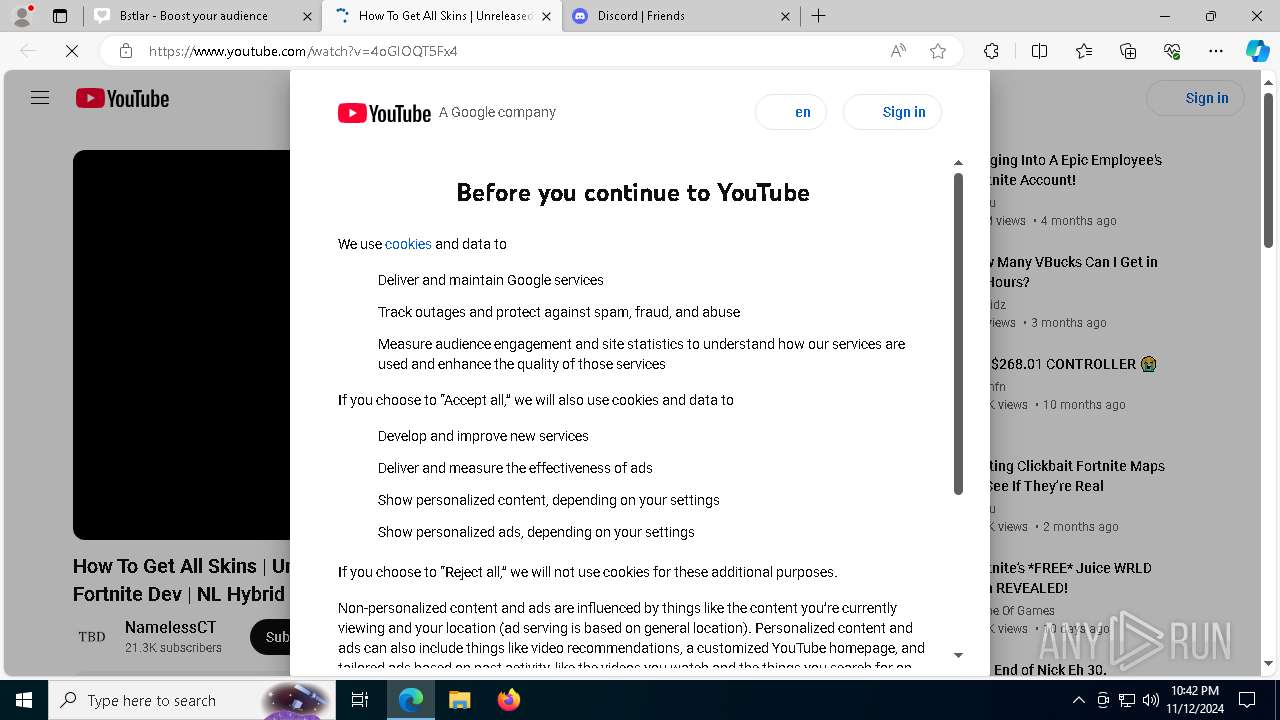Open Task View on taskbar
Viewport: 1280px width, 720px height.
(x=360, y=700)
